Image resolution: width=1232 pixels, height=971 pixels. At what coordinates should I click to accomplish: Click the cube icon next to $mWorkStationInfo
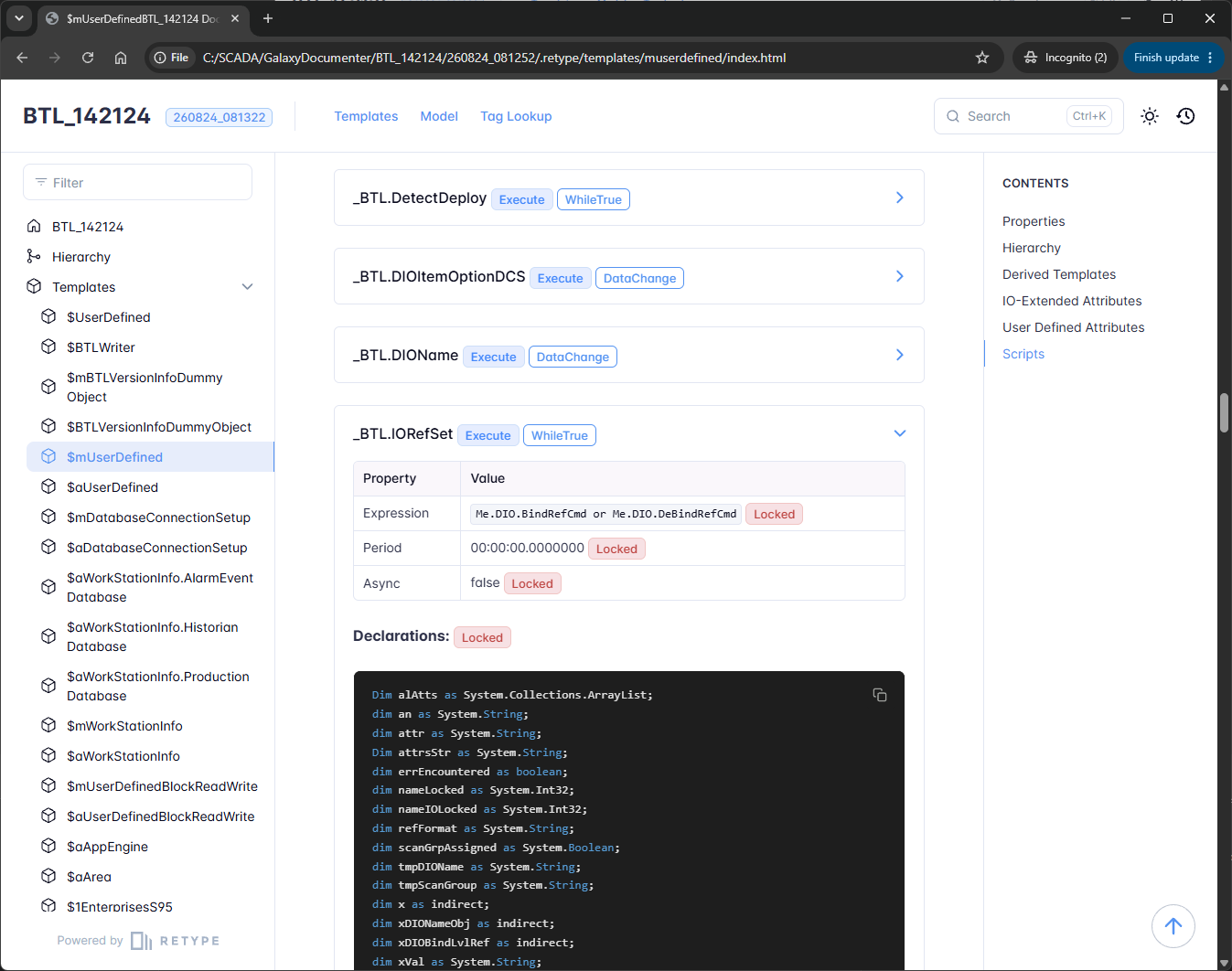(x=48, y=725)
